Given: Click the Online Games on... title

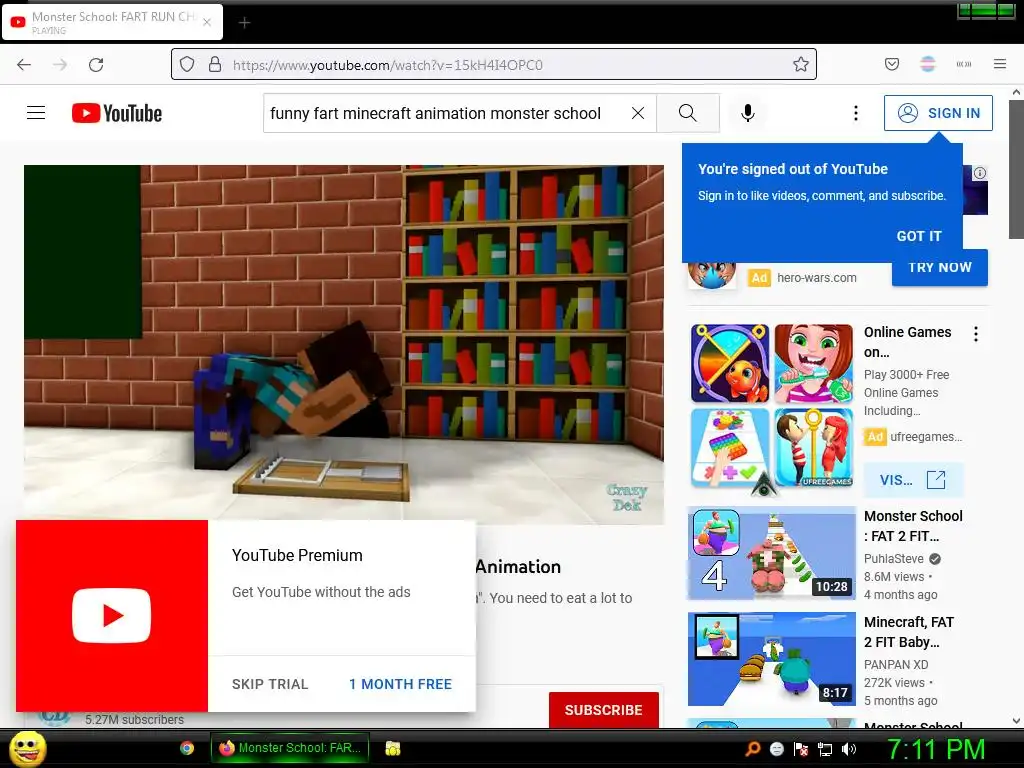Looking at the screenshot, I should pos(907,342).
